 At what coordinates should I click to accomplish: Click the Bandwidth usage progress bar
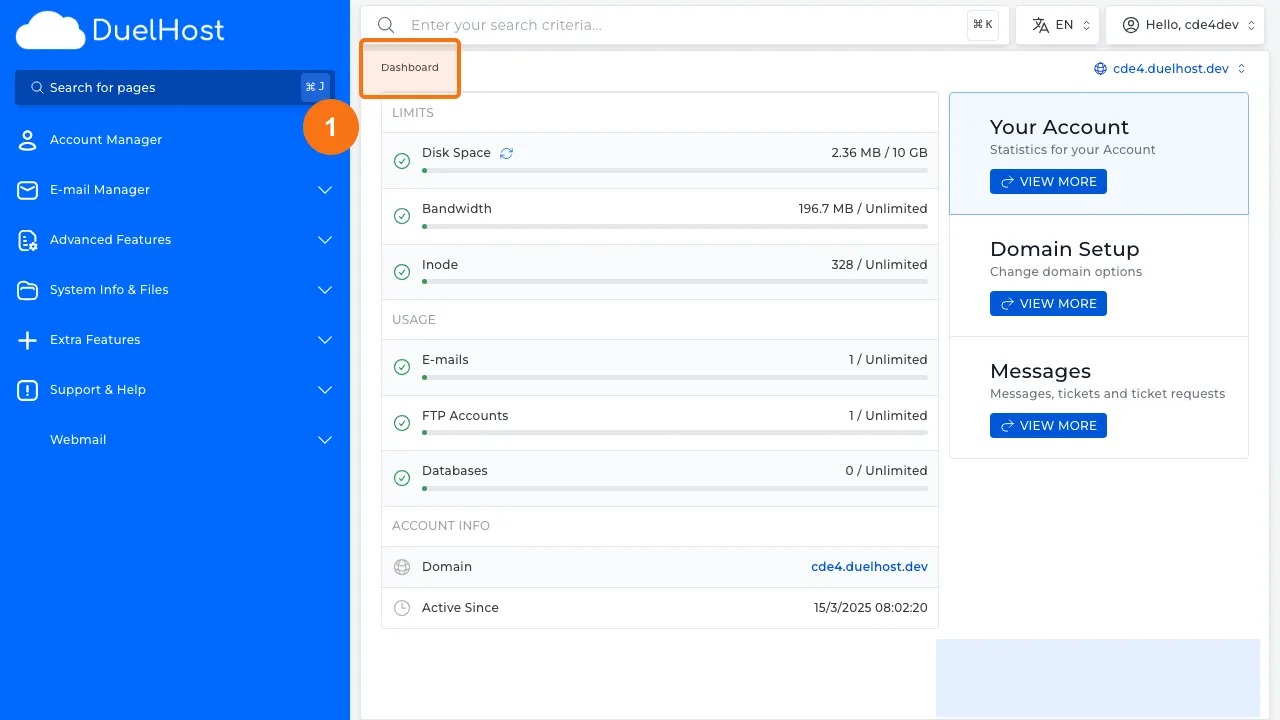pyautogui.click(x=676, y=226)
